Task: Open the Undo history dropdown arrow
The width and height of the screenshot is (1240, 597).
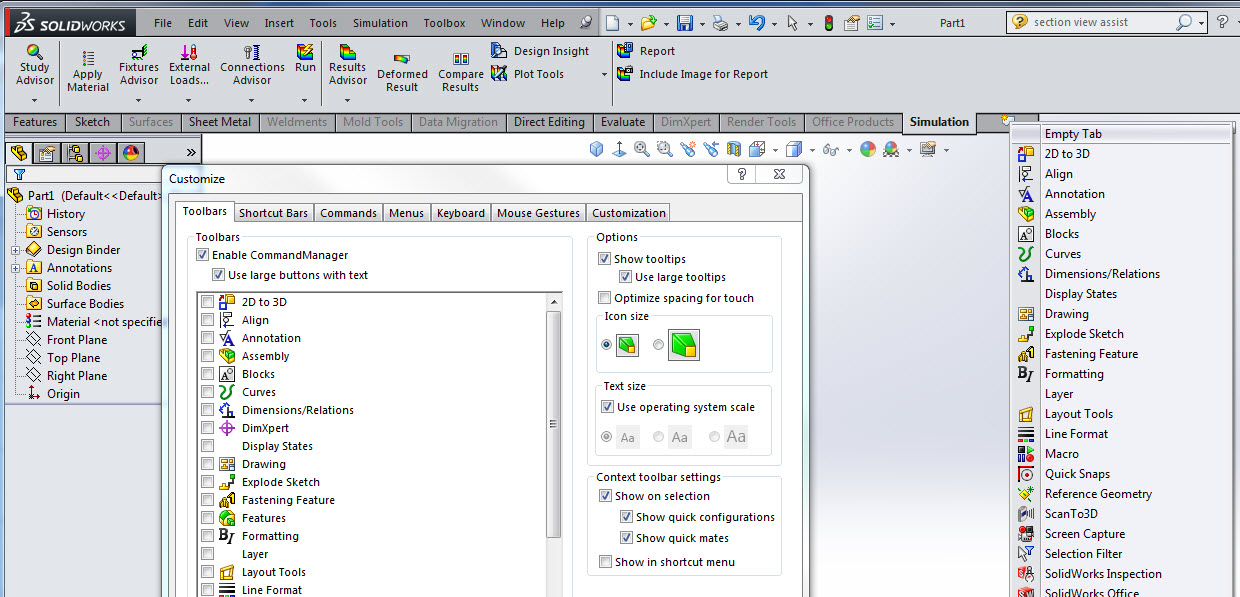Action: pyautogui.click(x=773, y=24)
